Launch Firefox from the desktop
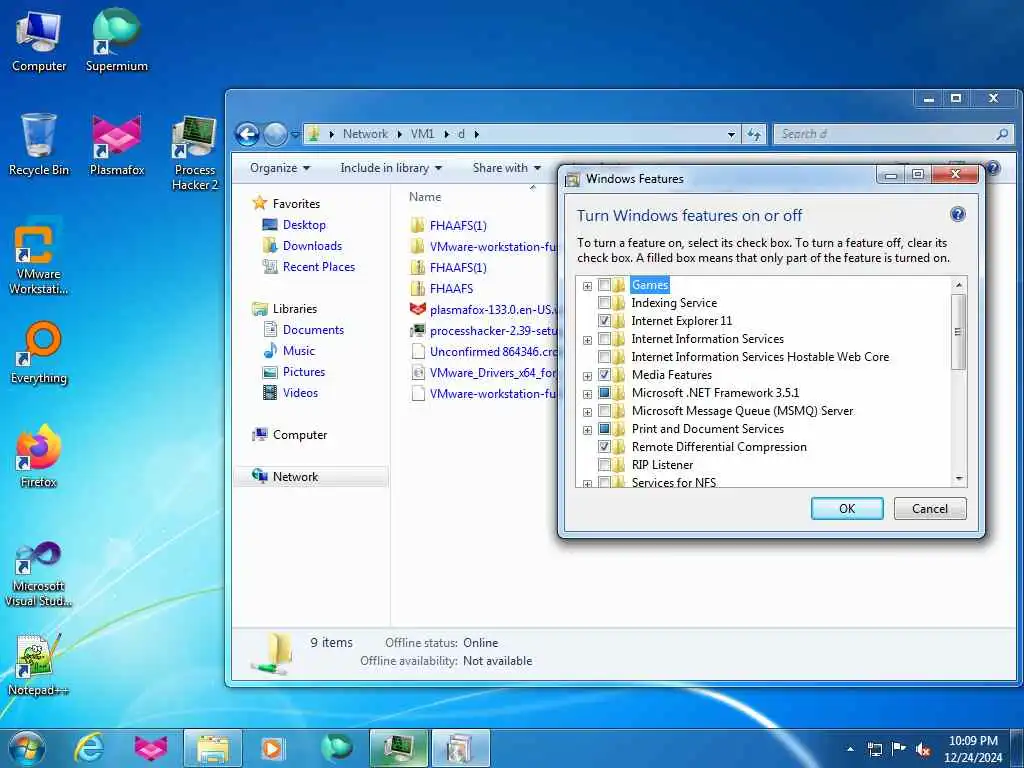This screenshot has height=768, width=1024. 39,456
